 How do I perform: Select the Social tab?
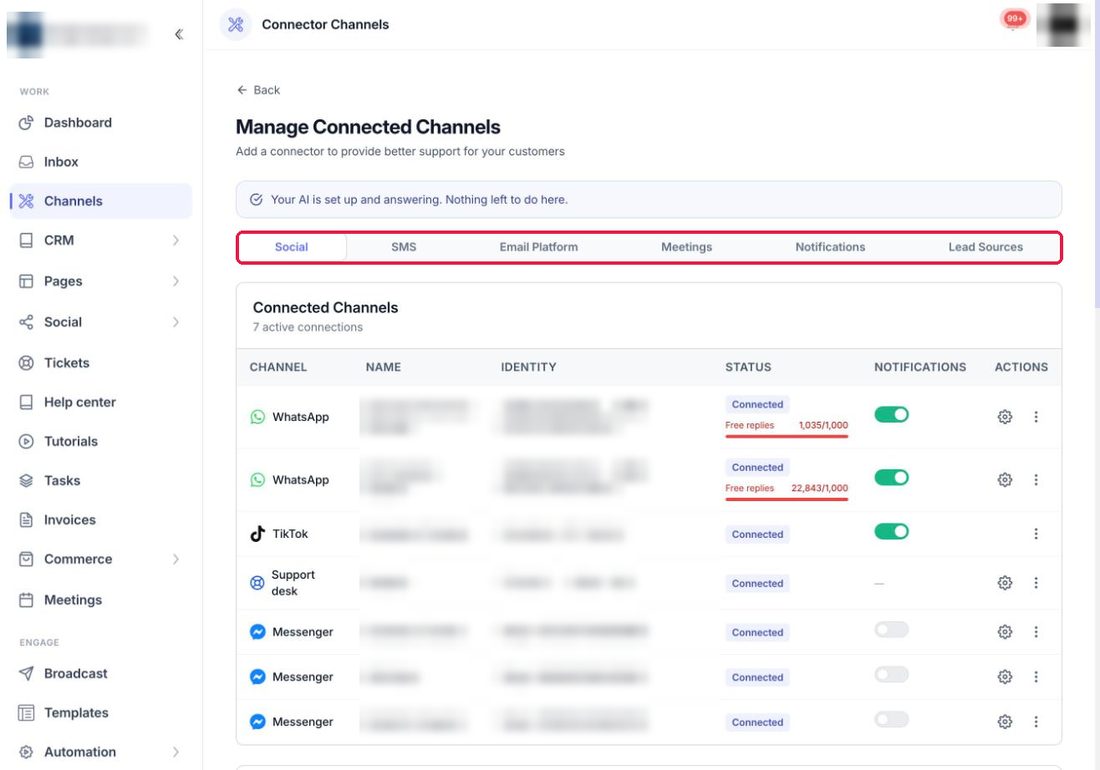tap(292, 247)
